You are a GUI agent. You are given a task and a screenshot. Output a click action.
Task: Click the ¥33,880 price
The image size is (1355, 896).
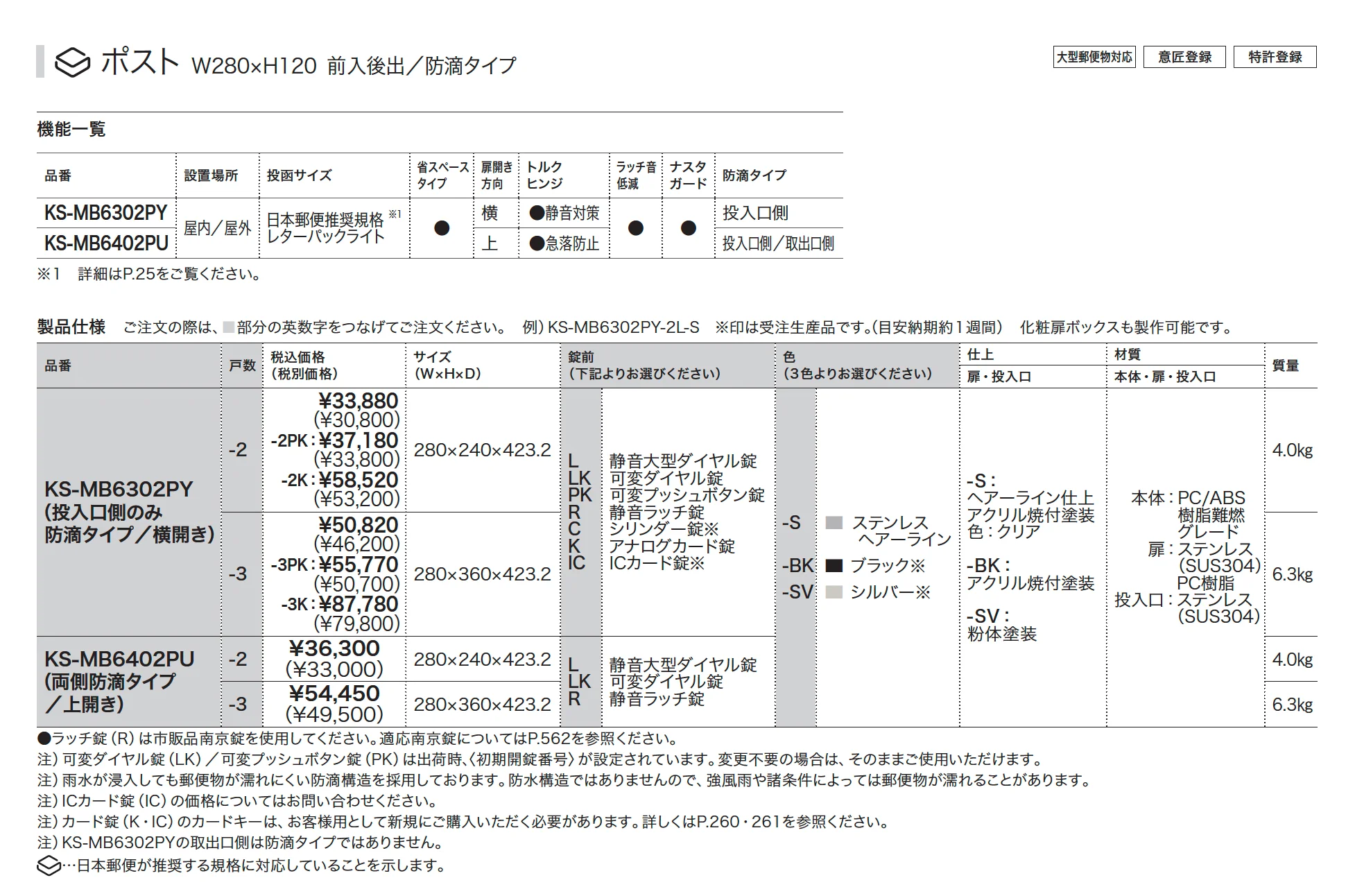[358, 401]
